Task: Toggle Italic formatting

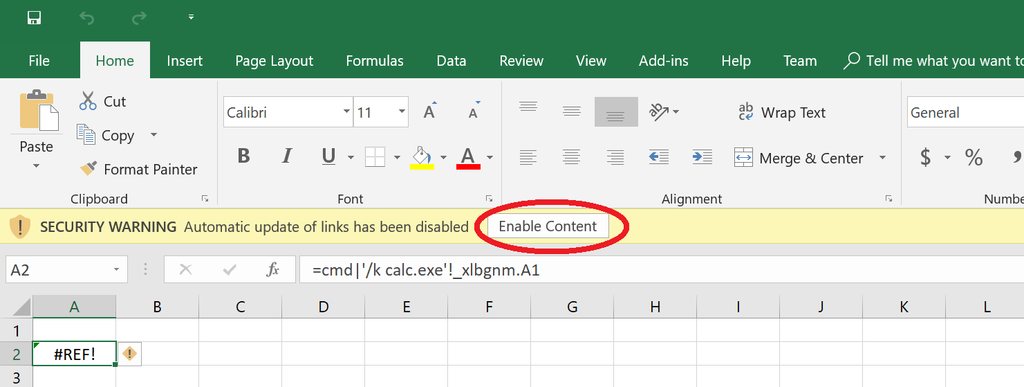Action: click(x=287, y=156)
